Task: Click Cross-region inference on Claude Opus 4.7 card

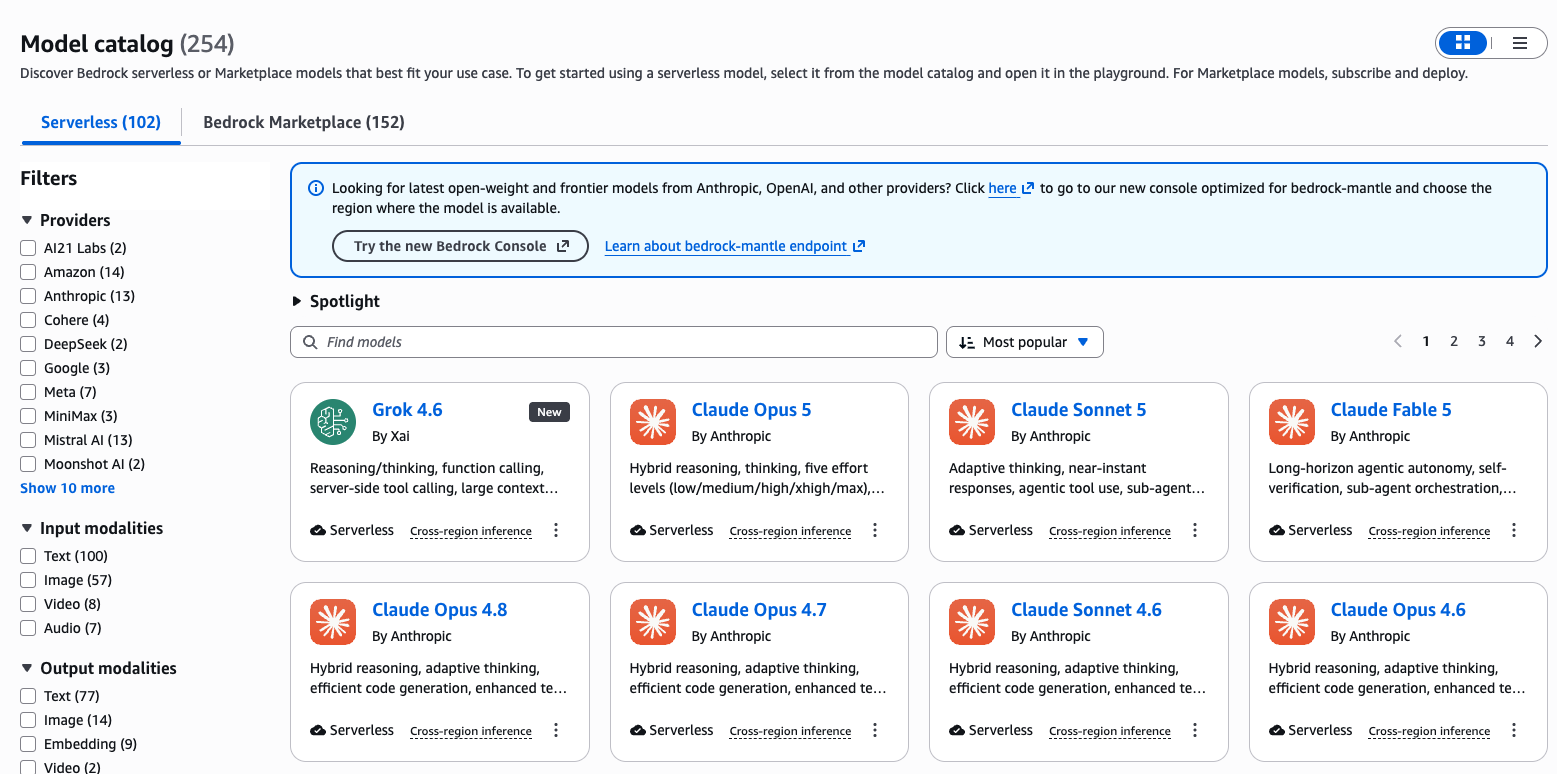Action: (x=790, y=731)
